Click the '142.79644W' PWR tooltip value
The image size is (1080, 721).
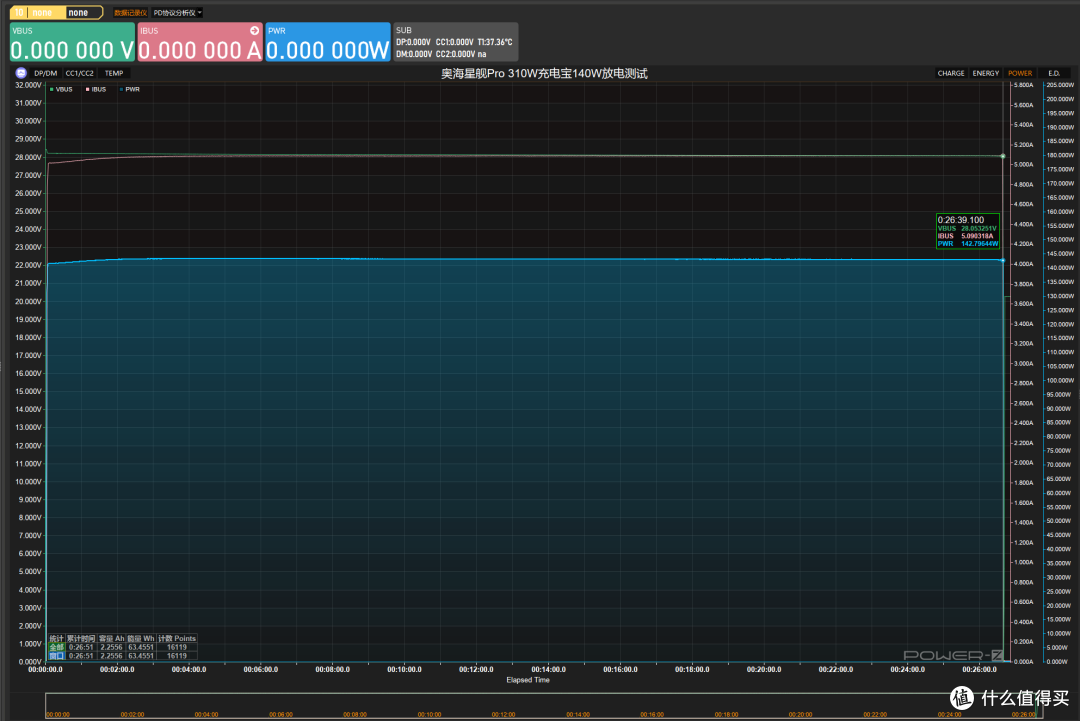(x=979, y=244)
